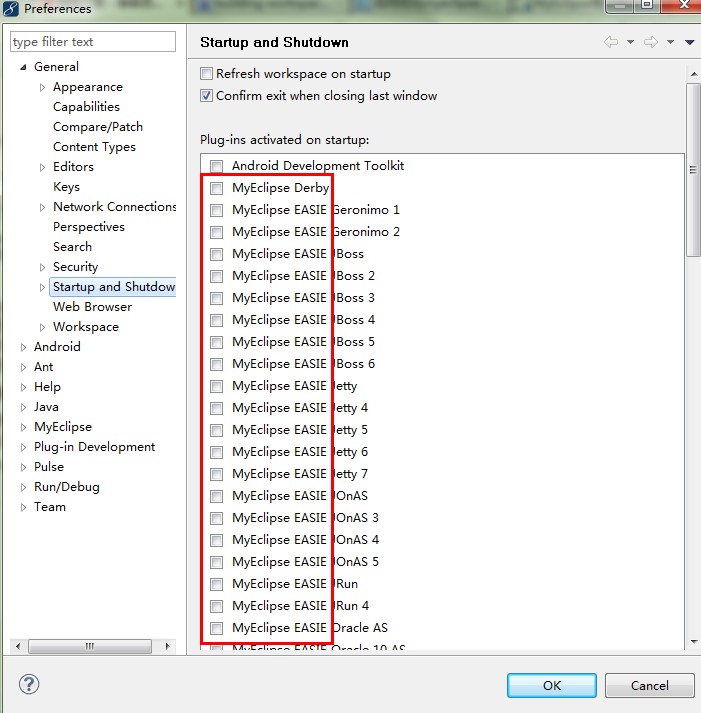Image resolution: width=701 pixels, height=713 pixels.
Task: Collapse the General tree node
Action: [23, 67]
